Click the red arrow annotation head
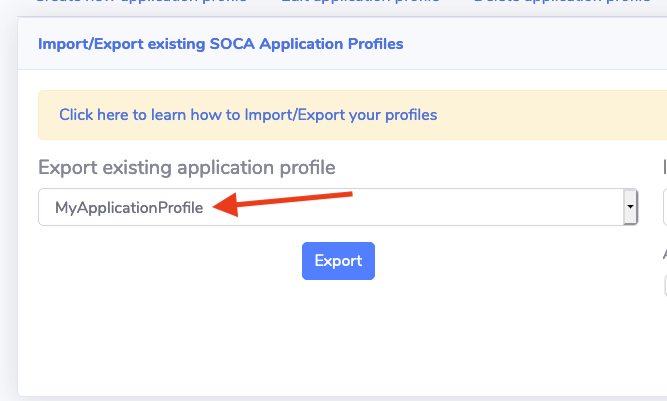The width and height of the screenshot is (667, 401). (x=226, y=206)
